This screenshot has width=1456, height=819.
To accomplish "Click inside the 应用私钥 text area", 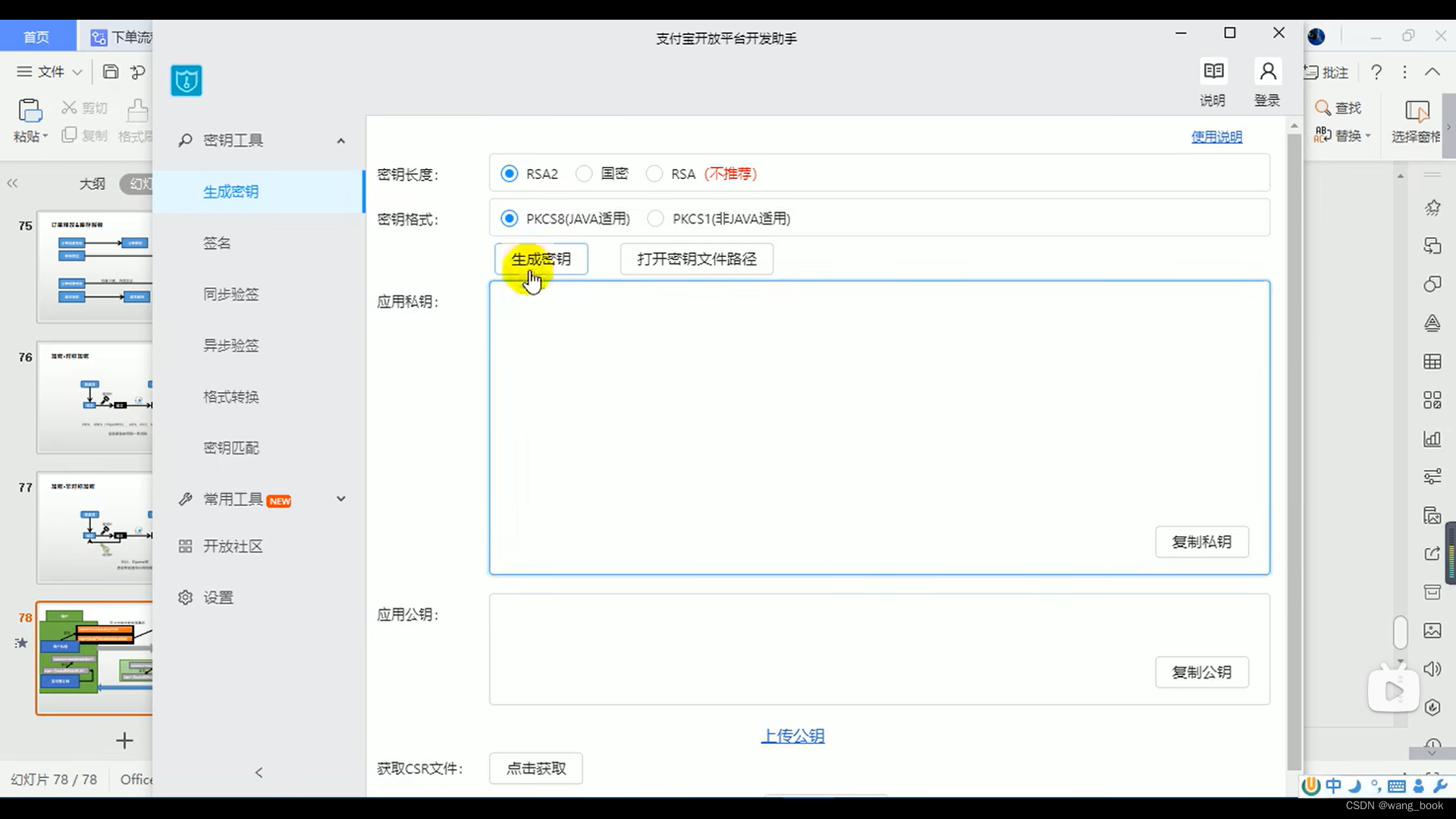I will (880, 428).
